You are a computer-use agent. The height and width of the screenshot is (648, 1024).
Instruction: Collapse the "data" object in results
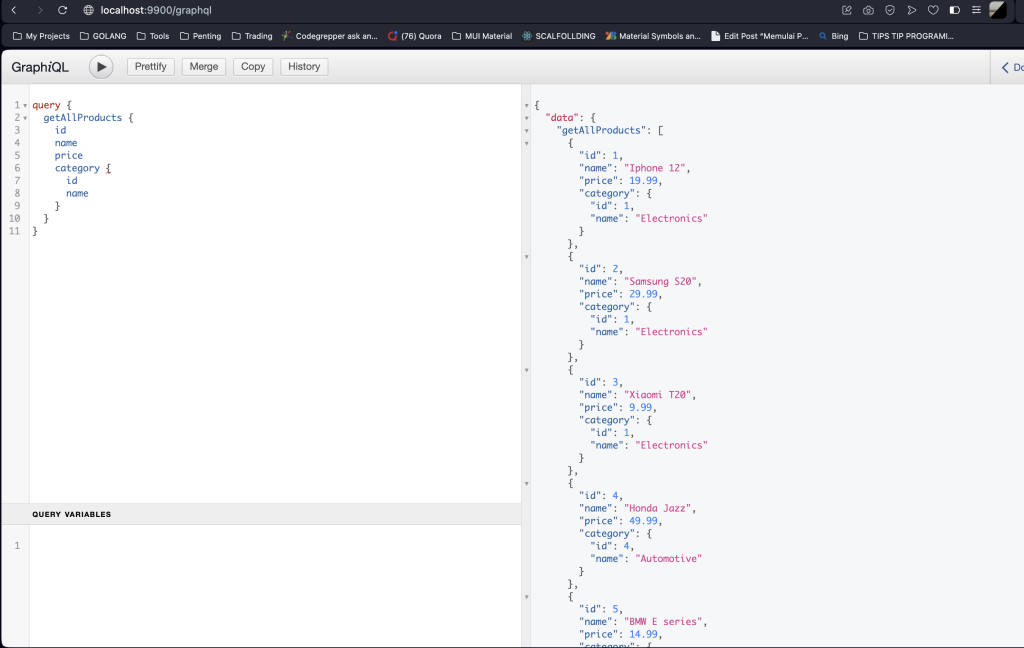(527, 118)
